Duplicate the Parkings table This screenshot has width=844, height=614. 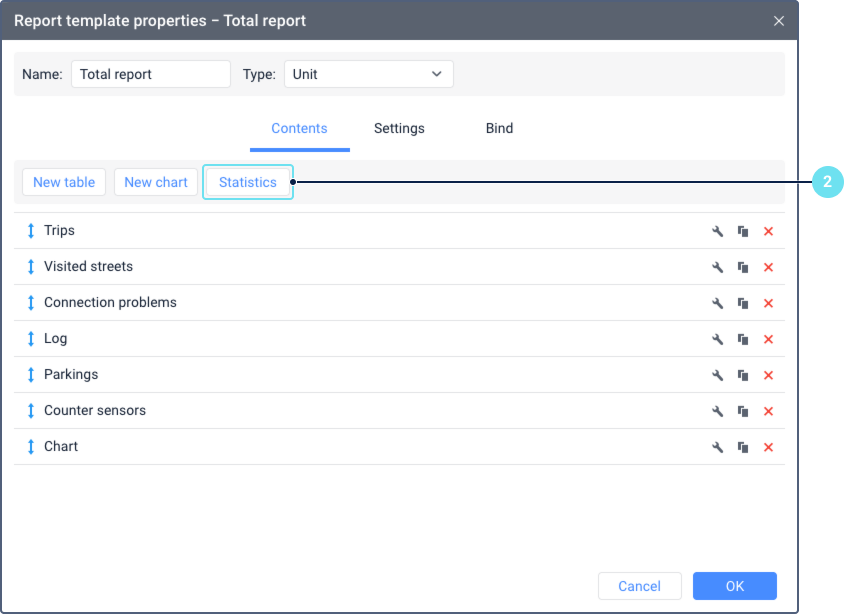pos(743,375)
